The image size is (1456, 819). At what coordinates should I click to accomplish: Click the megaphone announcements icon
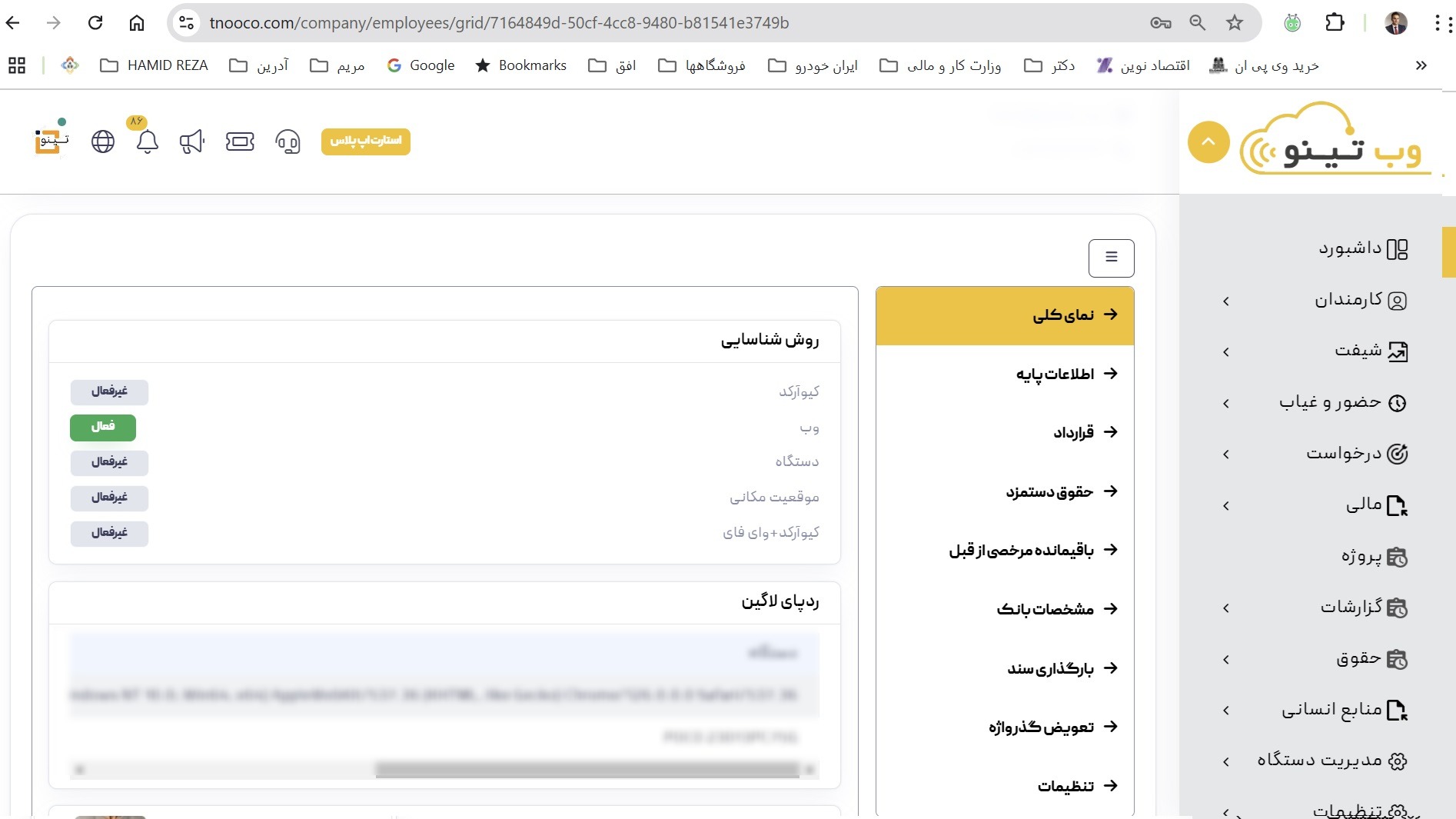(x=192, y=141)
